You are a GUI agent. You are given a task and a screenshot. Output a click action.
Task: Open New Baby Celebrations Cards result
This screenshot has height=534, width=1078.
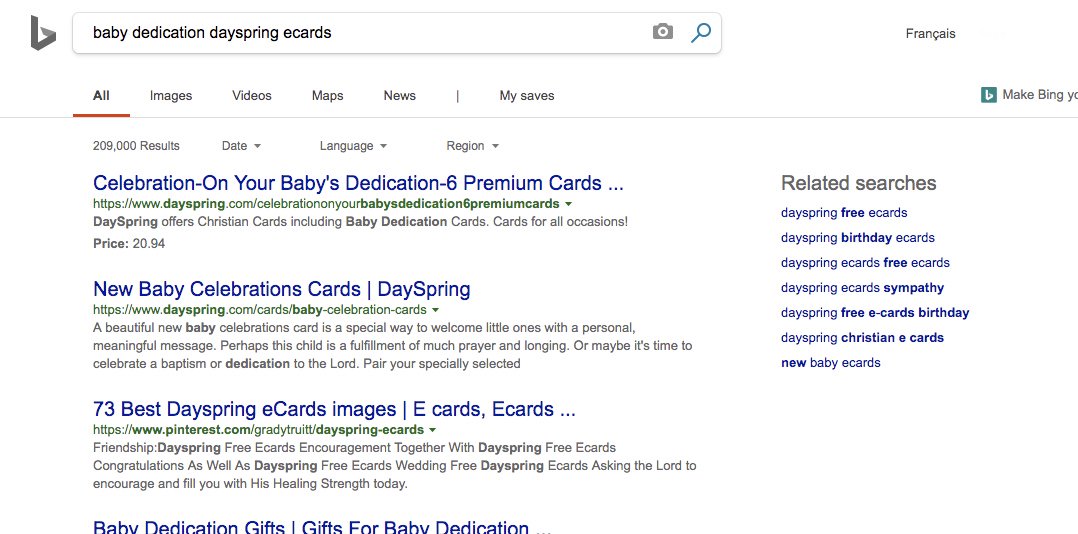coord(282,289)
